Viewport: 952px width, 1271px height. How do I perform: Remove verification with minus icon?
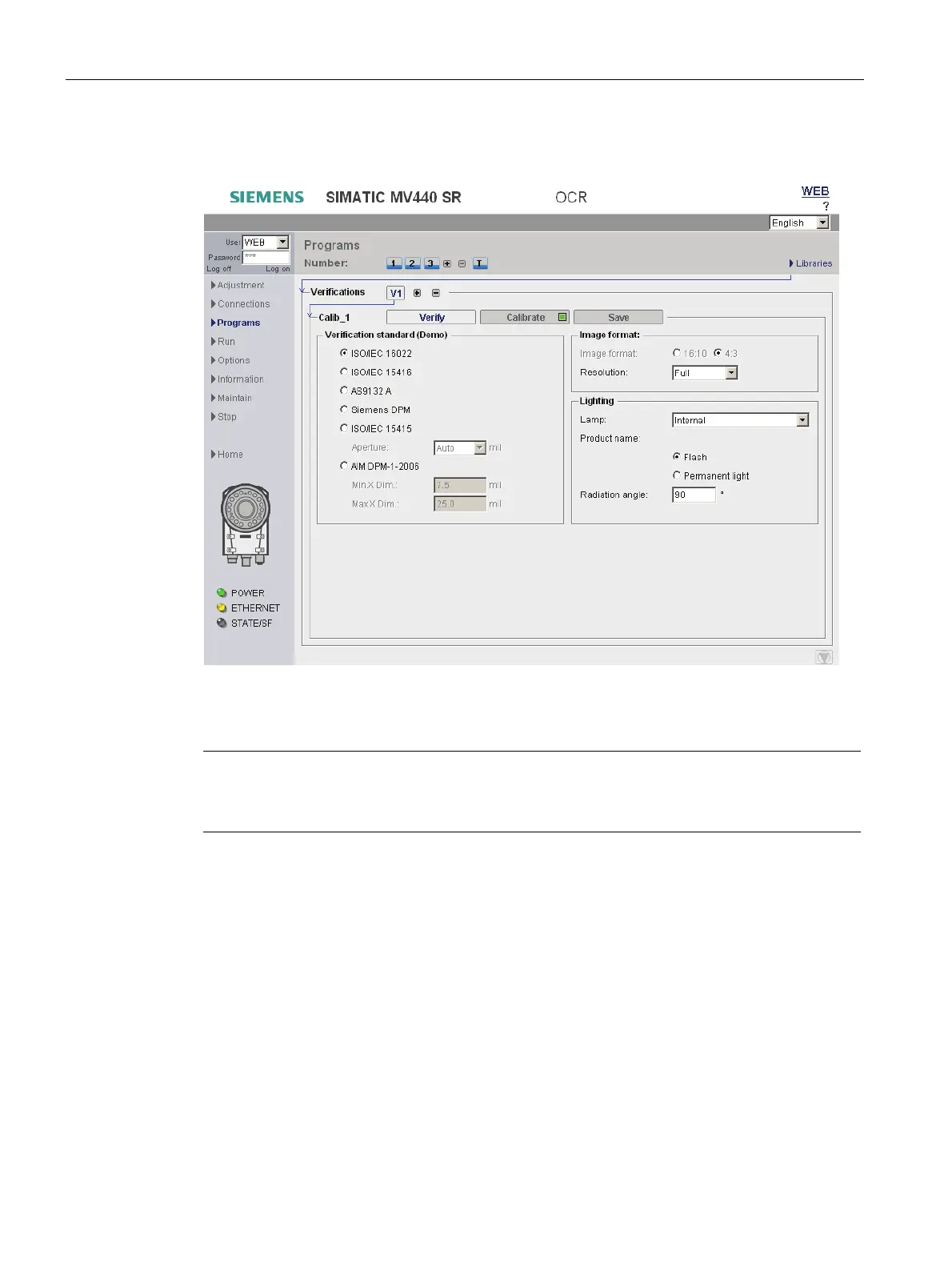coord(435,293)
